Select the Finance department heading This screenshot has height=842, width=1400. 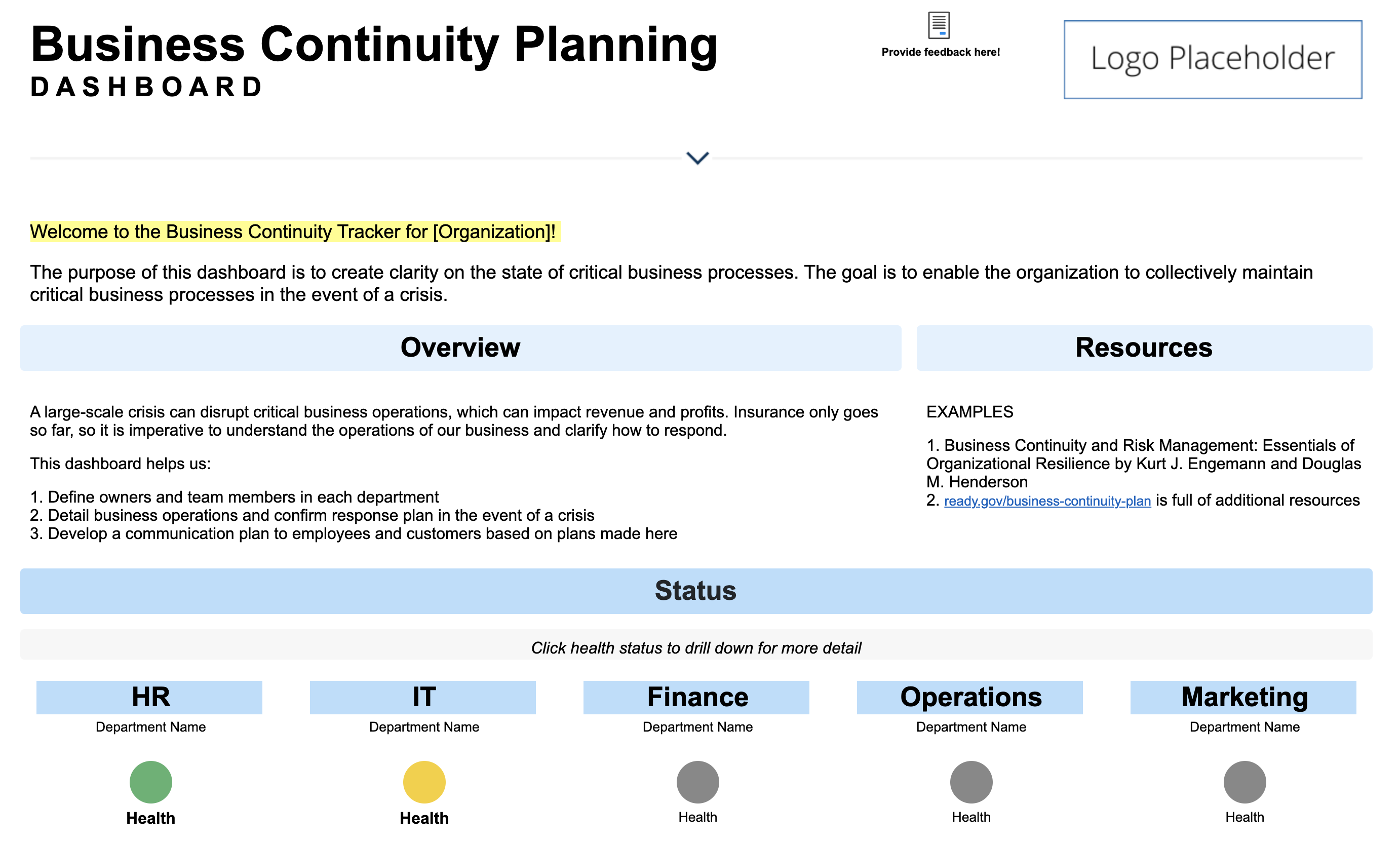point(697,697)
